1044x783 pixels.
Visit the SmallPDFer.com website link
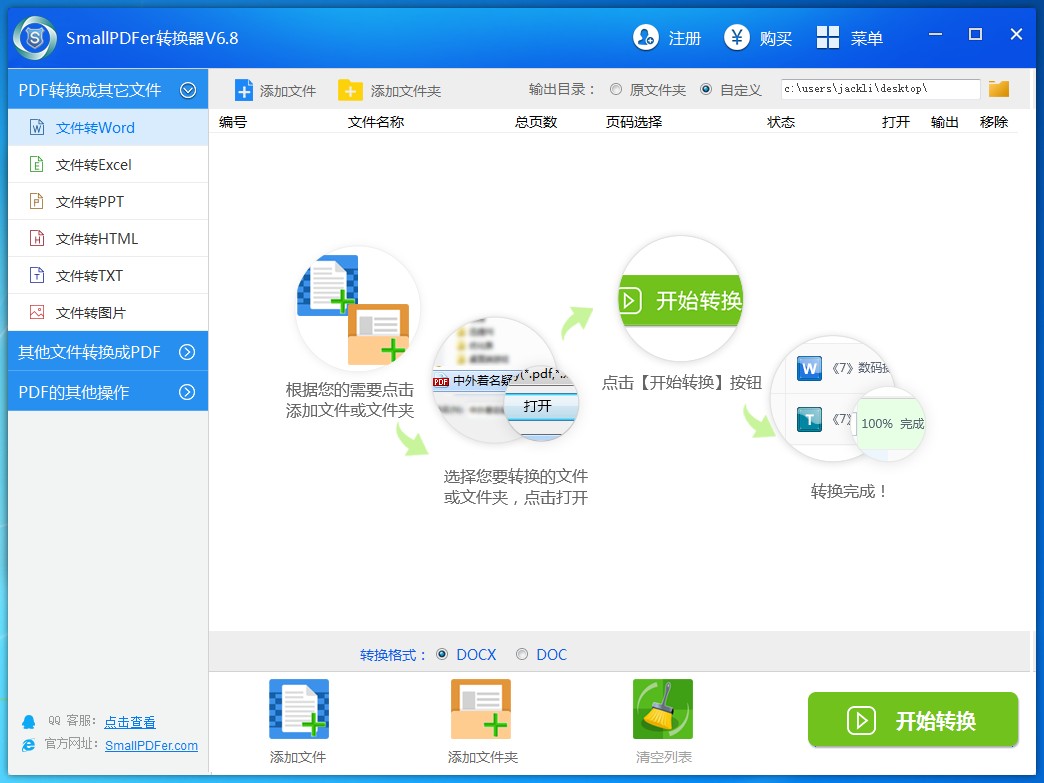tap(151, 745)
